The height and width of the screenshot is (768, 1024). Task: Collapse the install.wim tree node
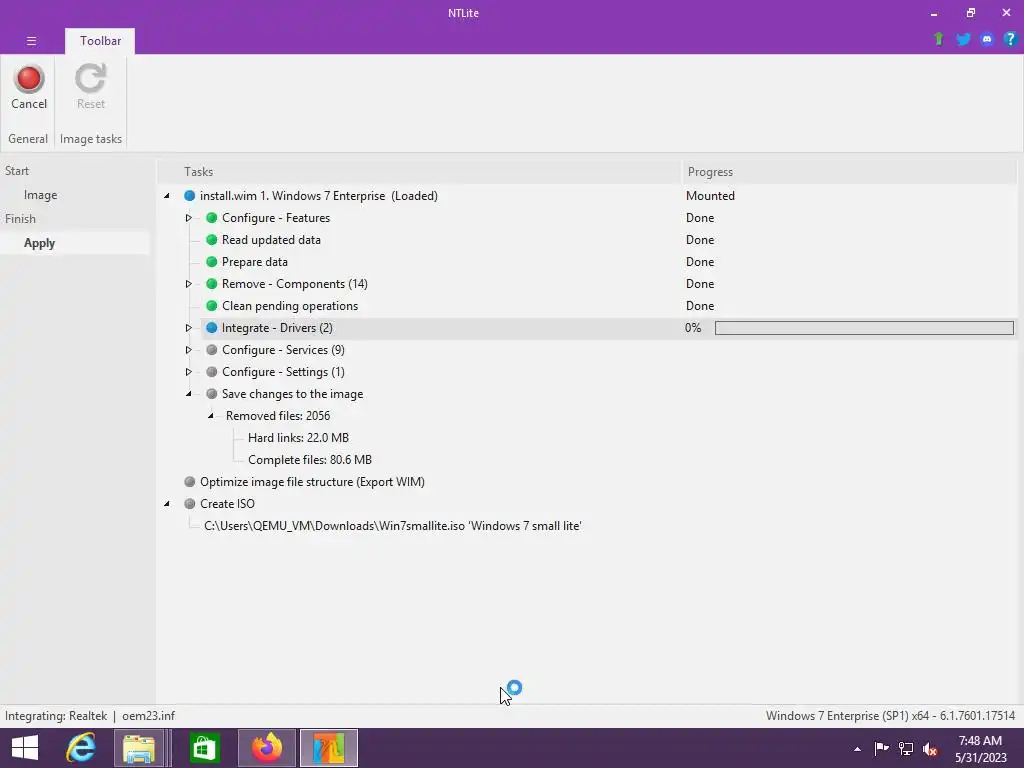167,196
